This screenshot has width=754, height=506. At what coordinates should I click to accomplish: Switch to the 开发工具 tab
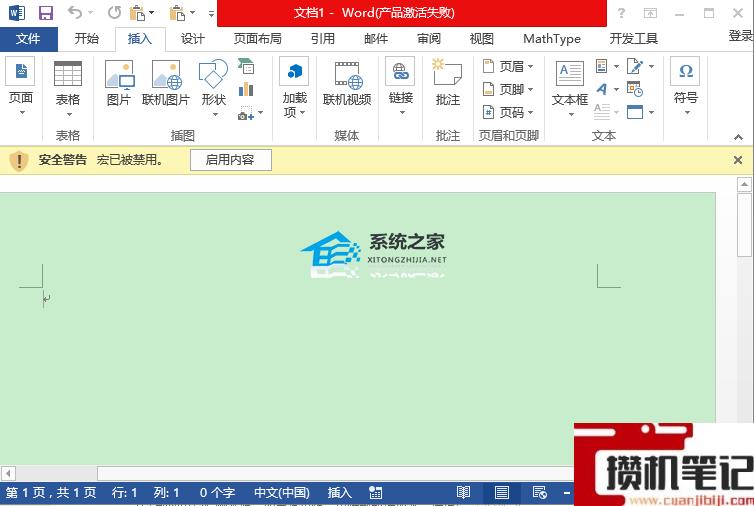point(633,39)
